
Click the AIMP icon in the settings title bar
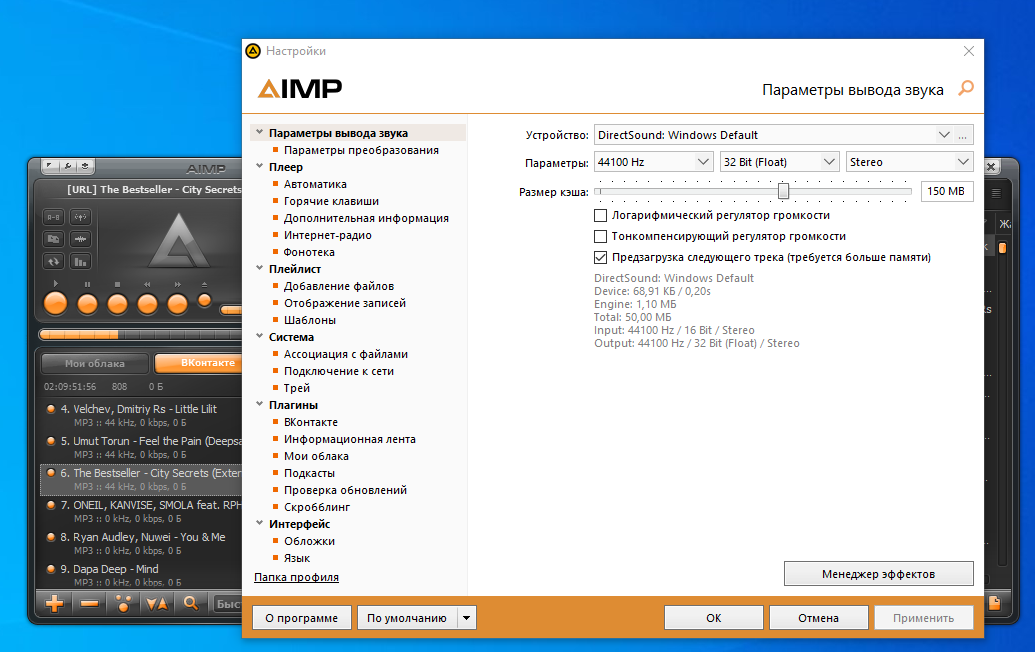[x=253, y=51]
